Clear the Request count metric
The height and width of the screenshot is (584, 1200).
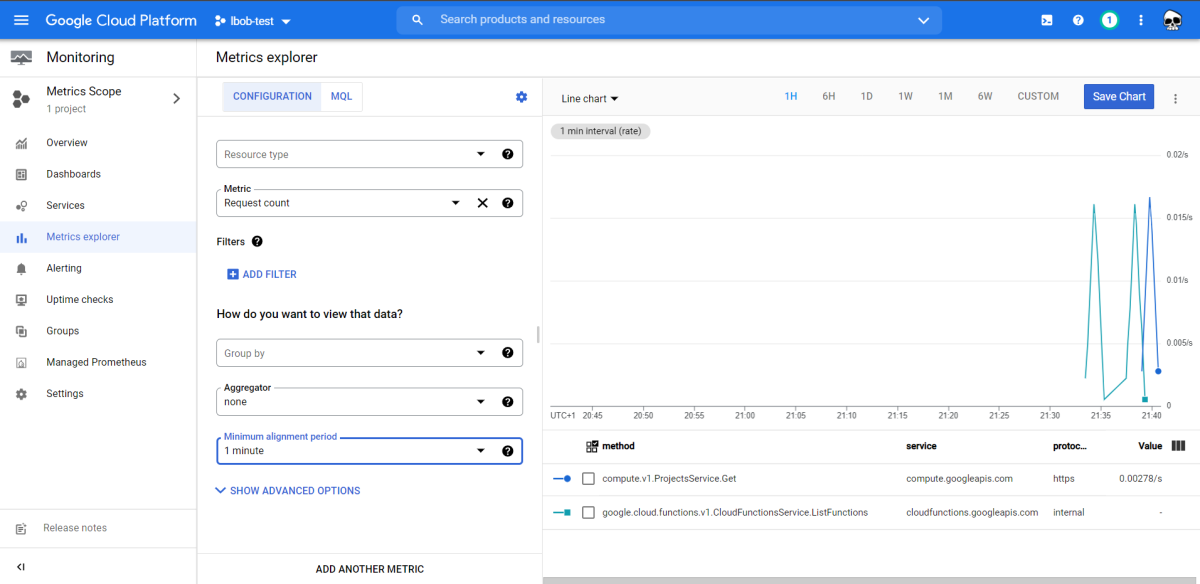[482, 202]
